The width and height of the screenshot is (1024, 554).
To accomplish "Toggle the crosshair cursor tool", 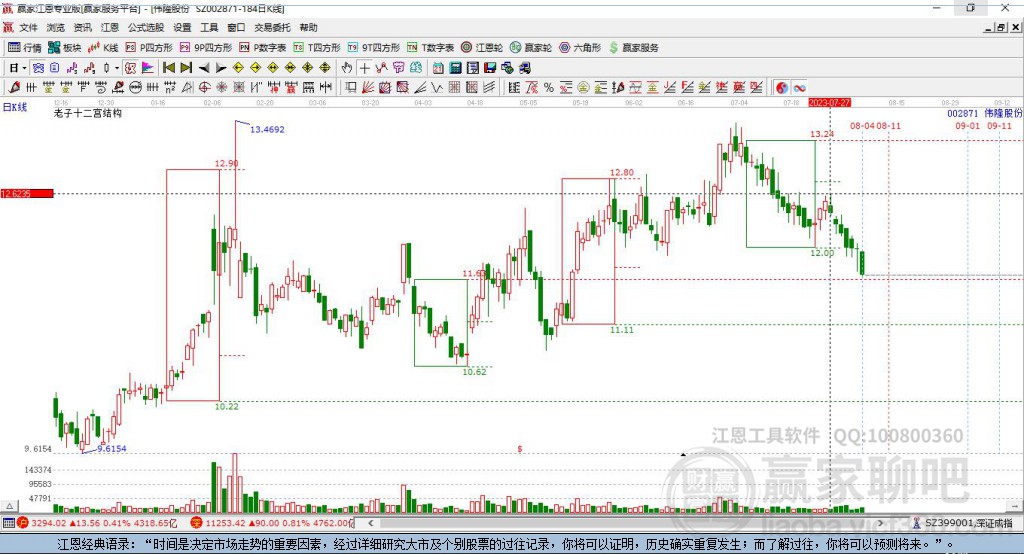I will tap(364, 68).
